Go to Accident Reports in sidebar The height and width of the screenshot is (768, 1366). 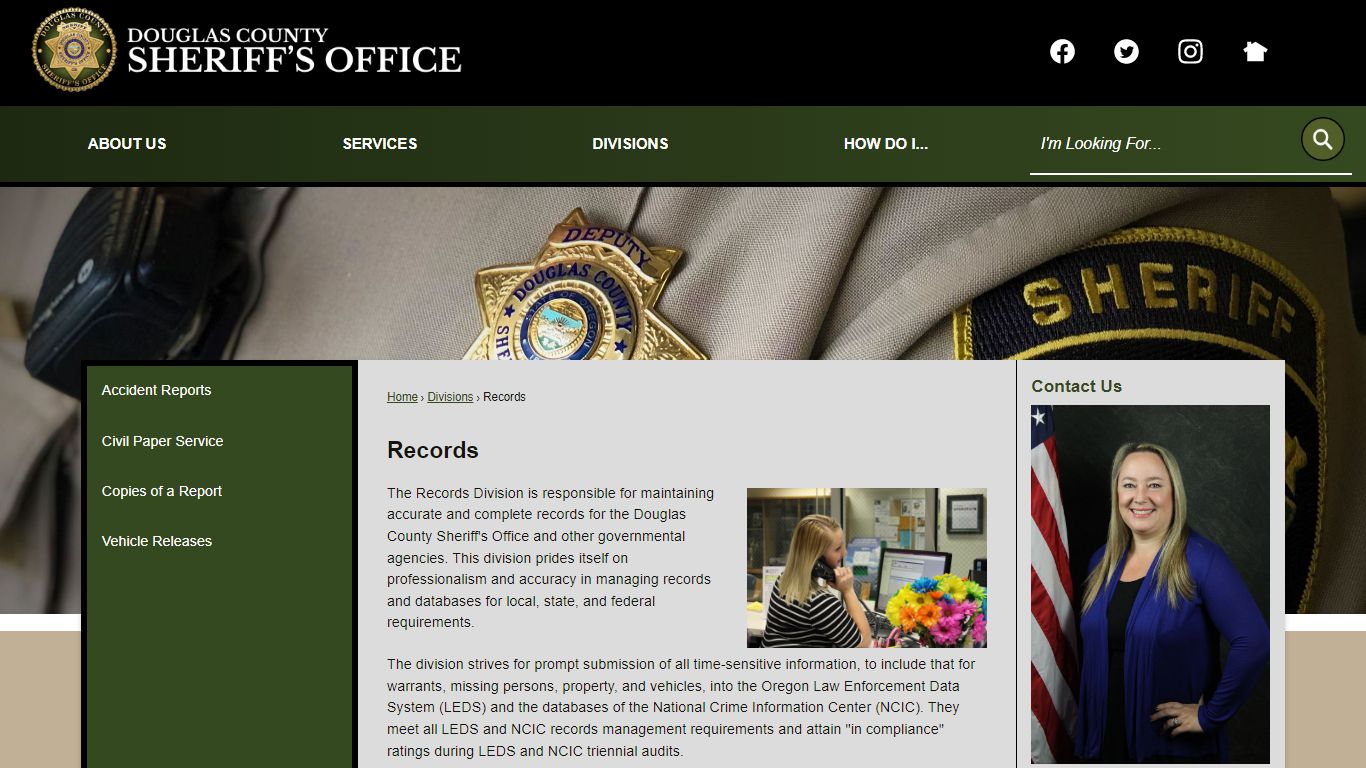click(156, 390)
